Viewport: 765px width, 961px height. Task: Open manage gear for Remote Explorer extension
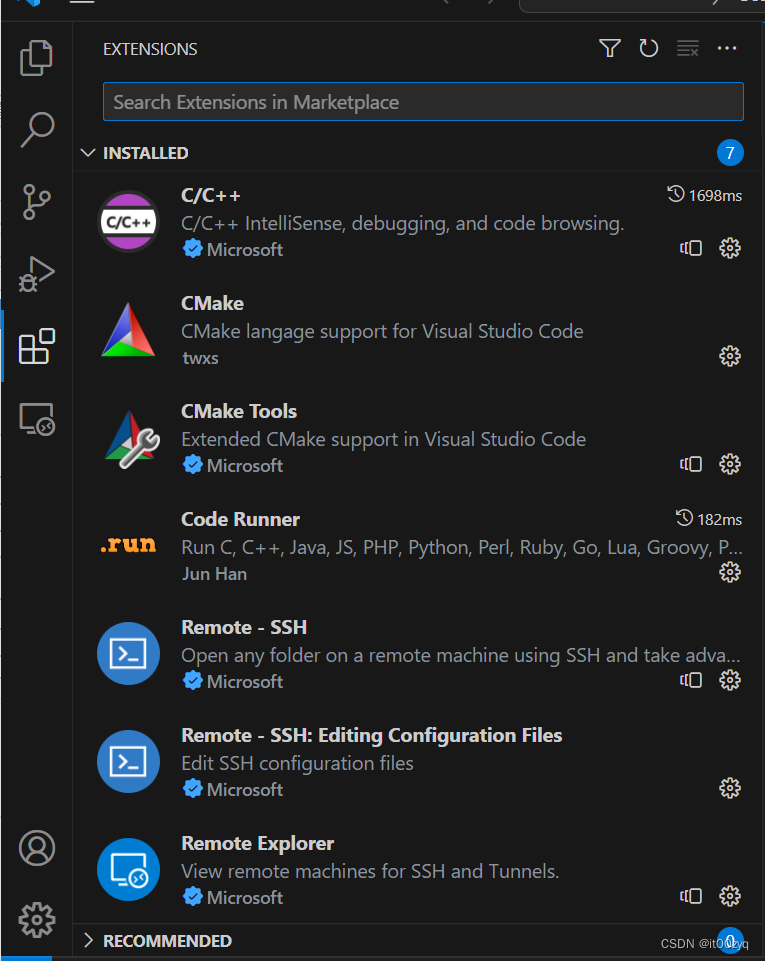pos(729,896)
